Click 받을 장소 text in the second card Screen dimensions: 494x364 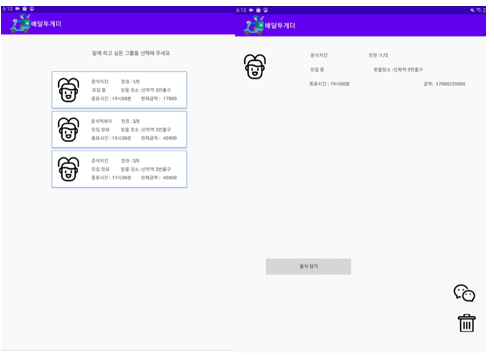[146, 130]
